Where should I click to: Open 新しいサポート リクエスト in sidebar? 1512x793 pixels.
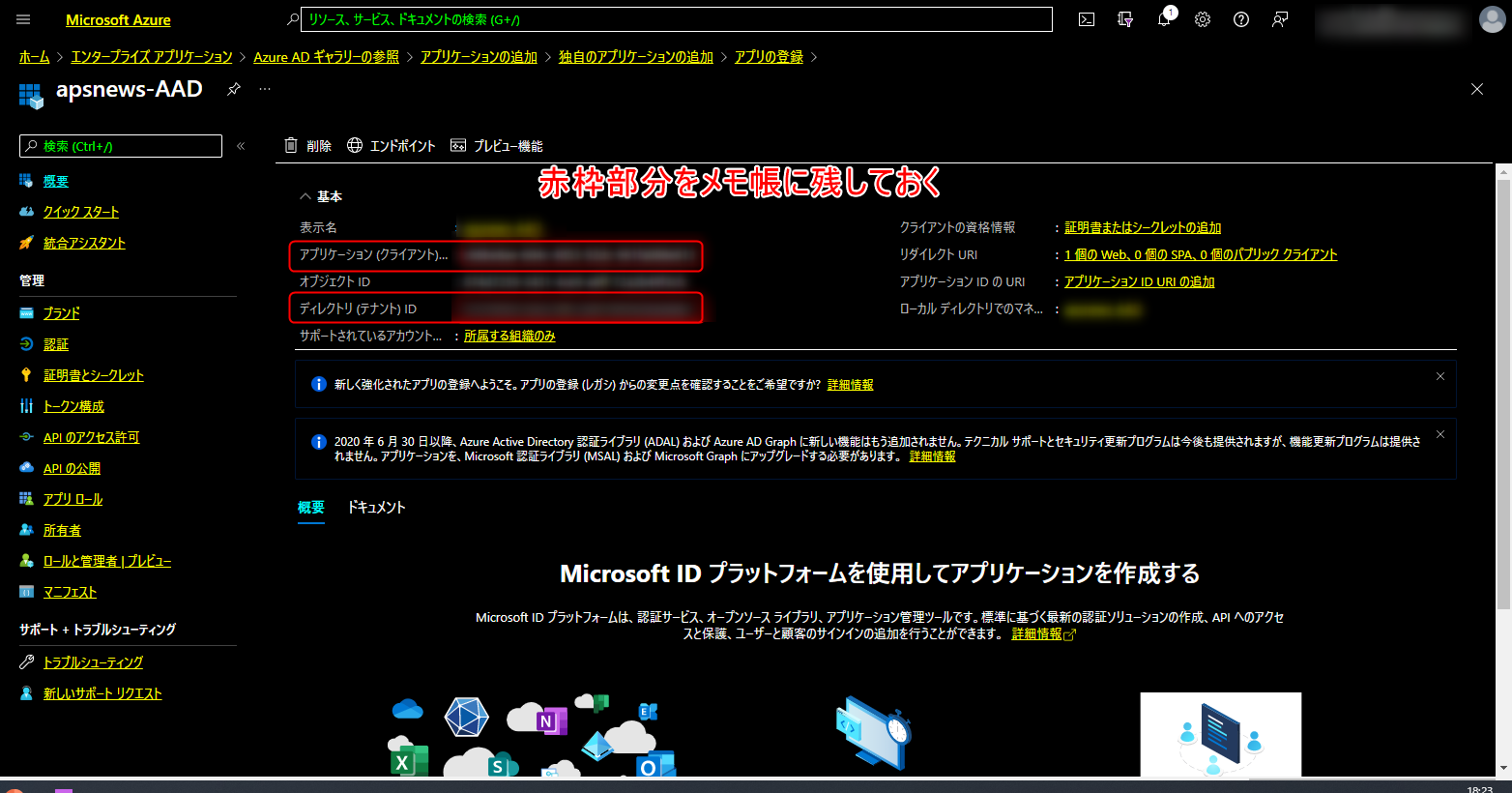click(x=102, y=693)
